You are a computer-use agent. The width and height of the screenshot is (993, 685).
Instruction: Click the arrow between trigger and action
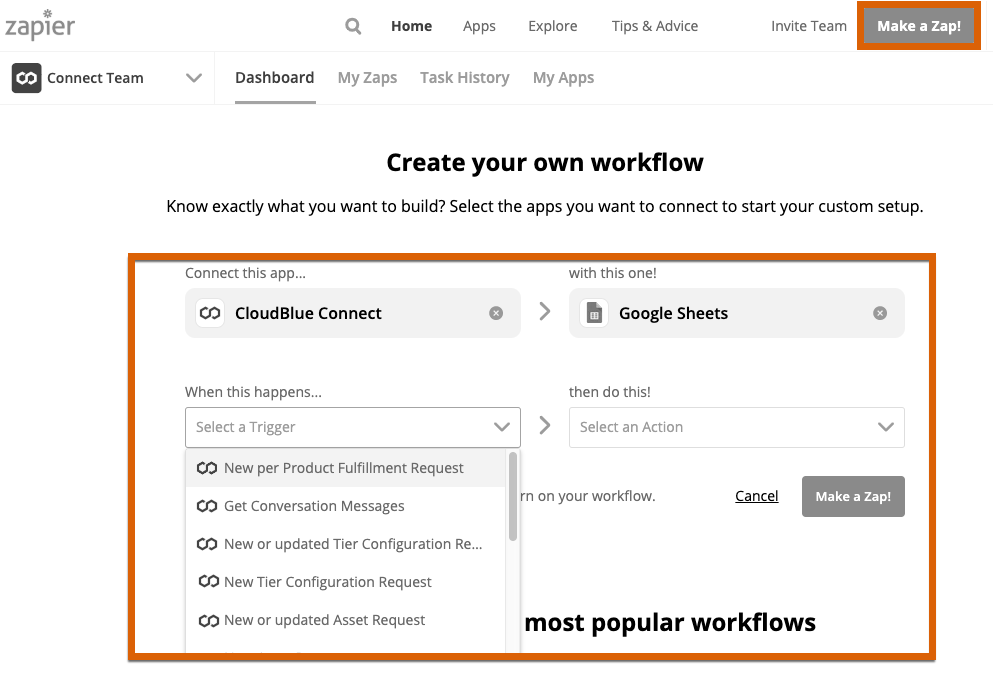[x=545, y=425]
